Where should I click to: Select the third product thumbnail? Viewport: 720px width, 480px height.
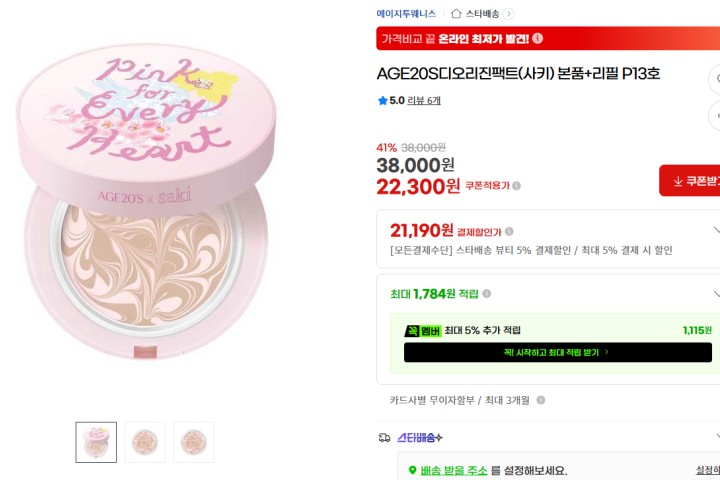click(194, 442)
